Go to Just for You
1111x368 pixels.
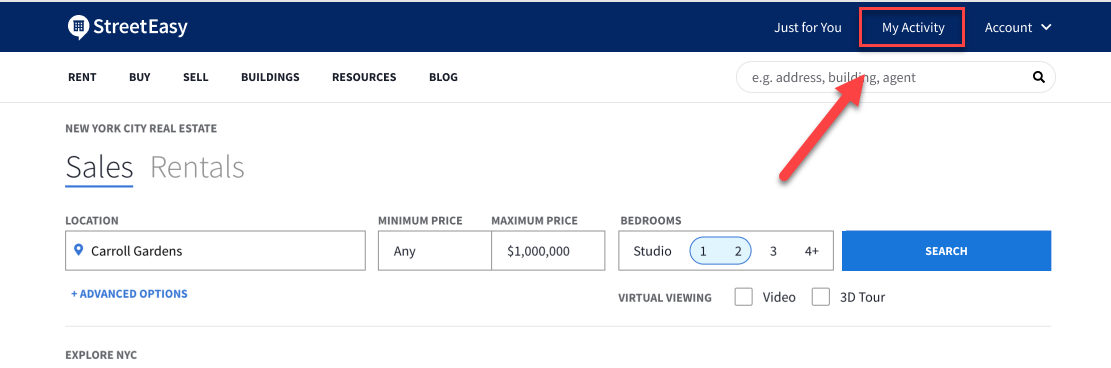808,28
